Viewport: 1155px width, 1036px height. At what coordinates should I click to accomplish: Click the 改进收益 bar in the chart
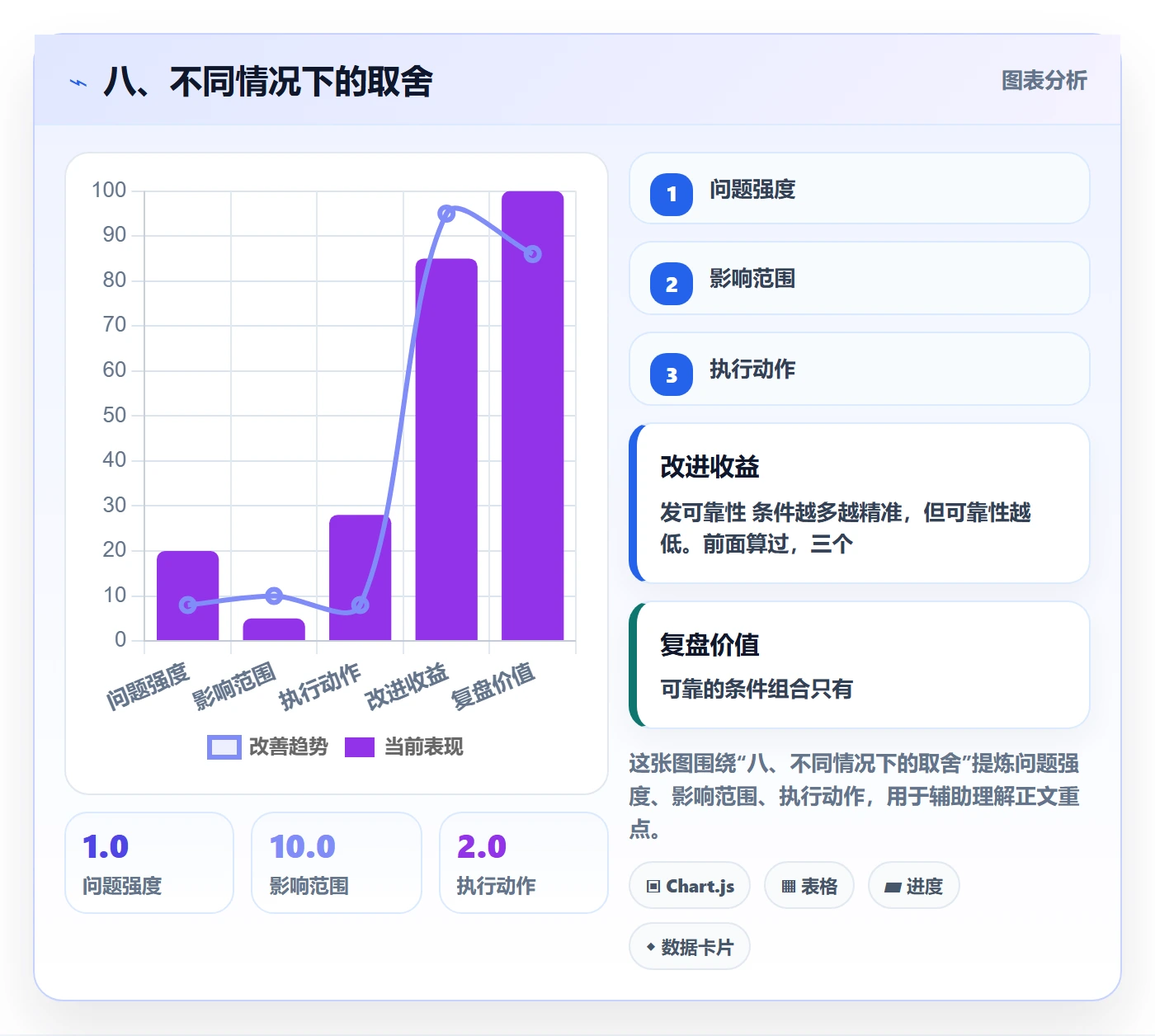click(x=446, y=450)
